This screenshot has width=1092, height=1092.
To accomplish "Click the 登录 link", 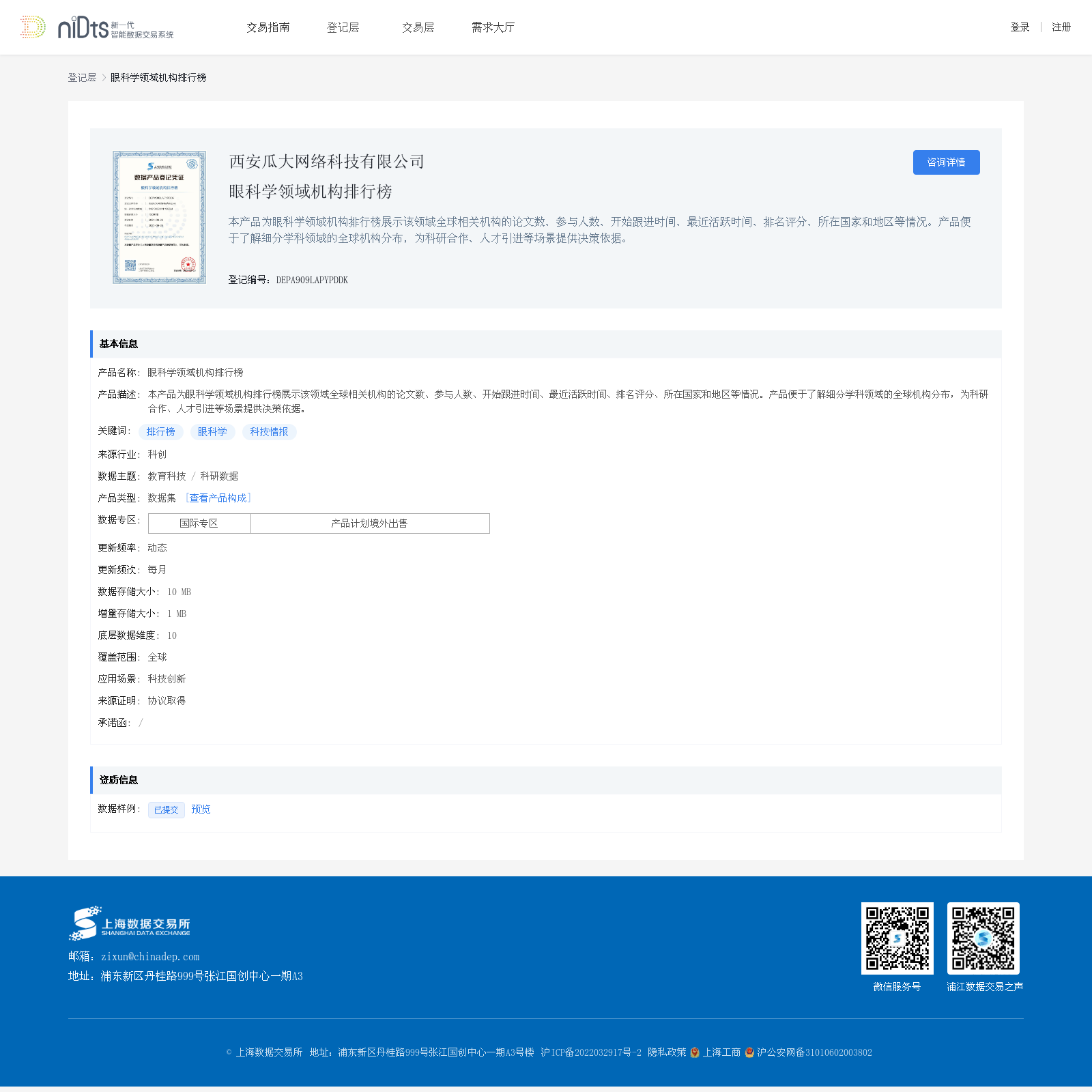I will click(1020, 27).
